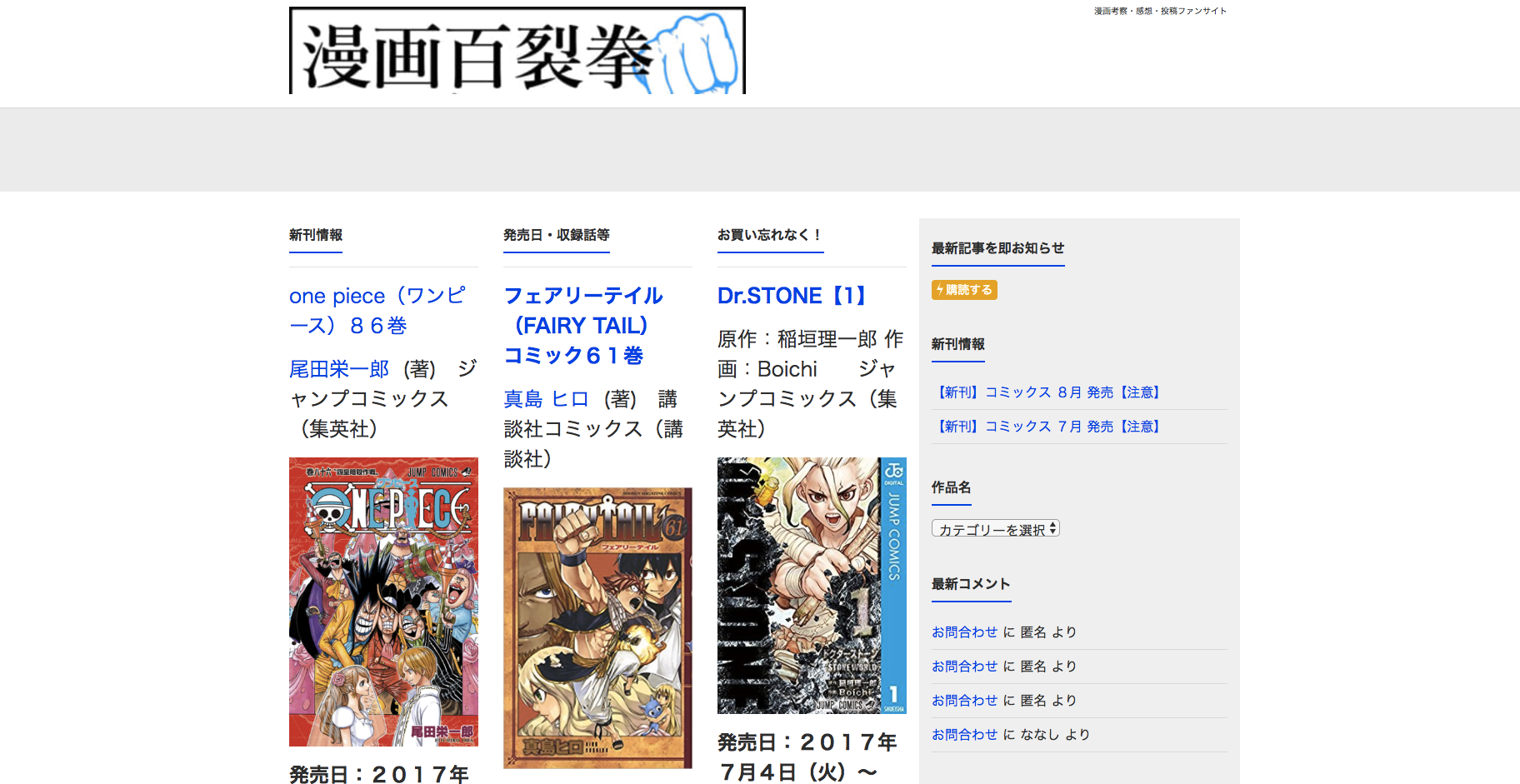Open the フェアリーテイル (FAIRY TAIL) コミック６１巻 link

[x=584, y=326]
